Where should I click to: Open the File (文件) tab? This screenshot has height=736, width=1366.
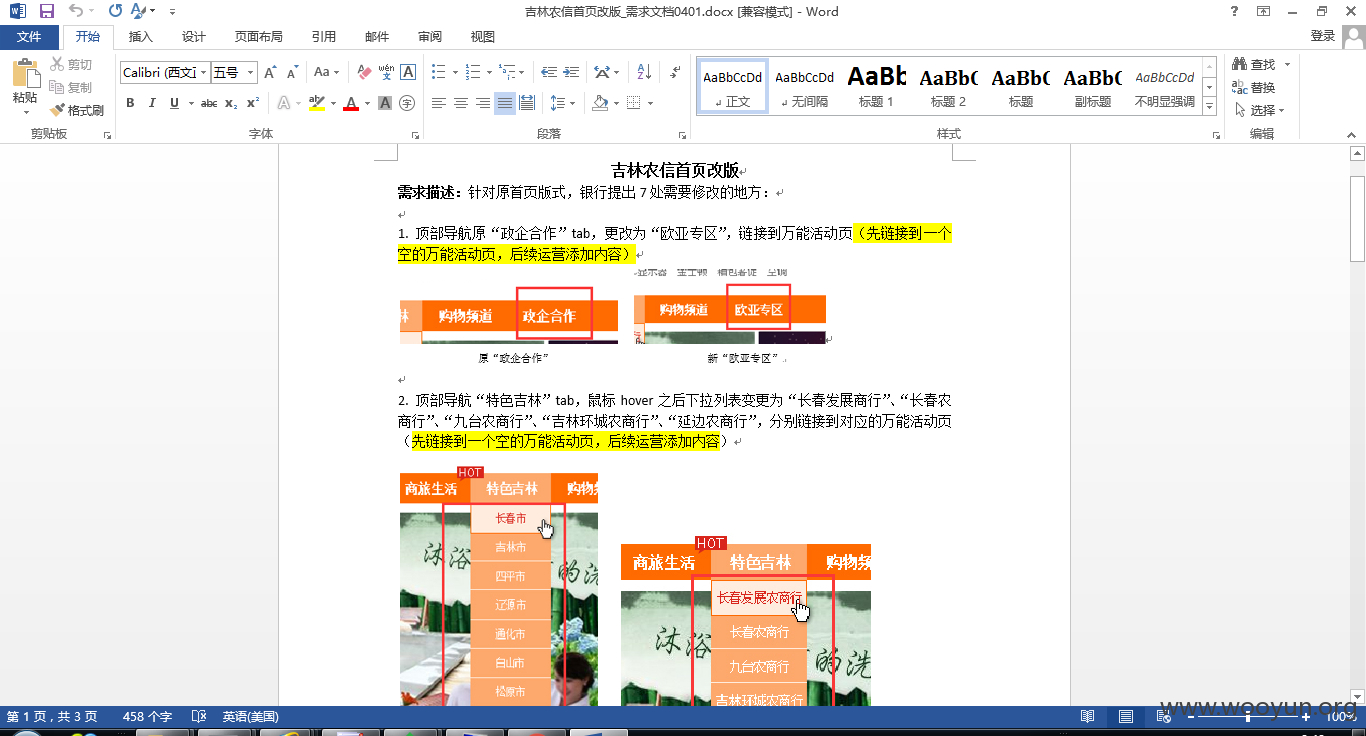pyautogui.click(x=29, y=37)
